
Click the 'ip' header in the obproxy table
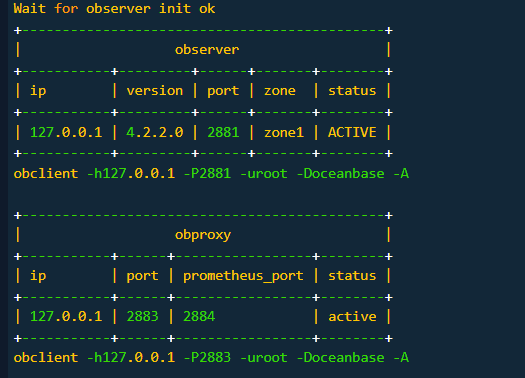point(38,276)
